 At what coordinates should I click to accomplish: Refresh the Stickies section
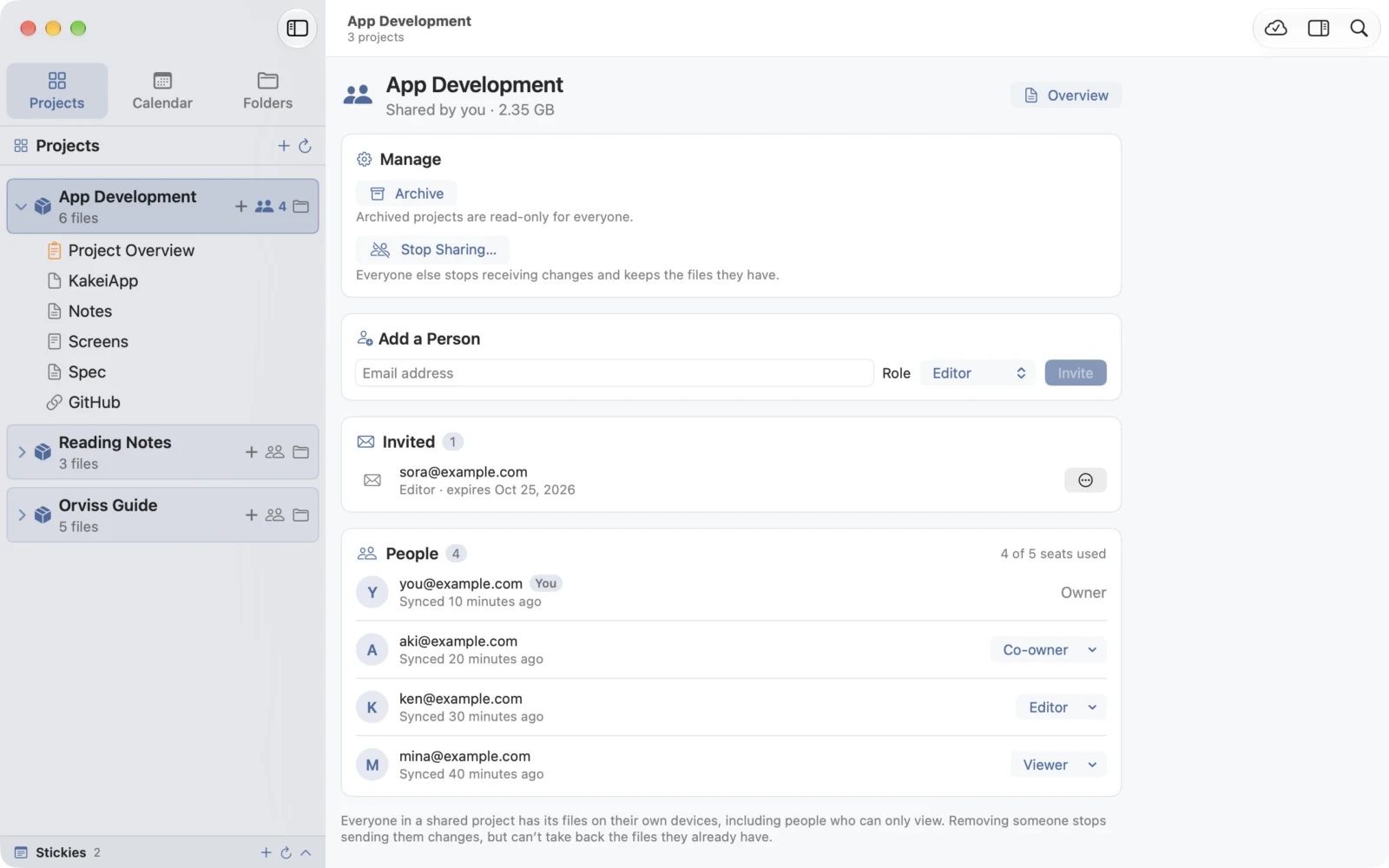coord(286,852)
